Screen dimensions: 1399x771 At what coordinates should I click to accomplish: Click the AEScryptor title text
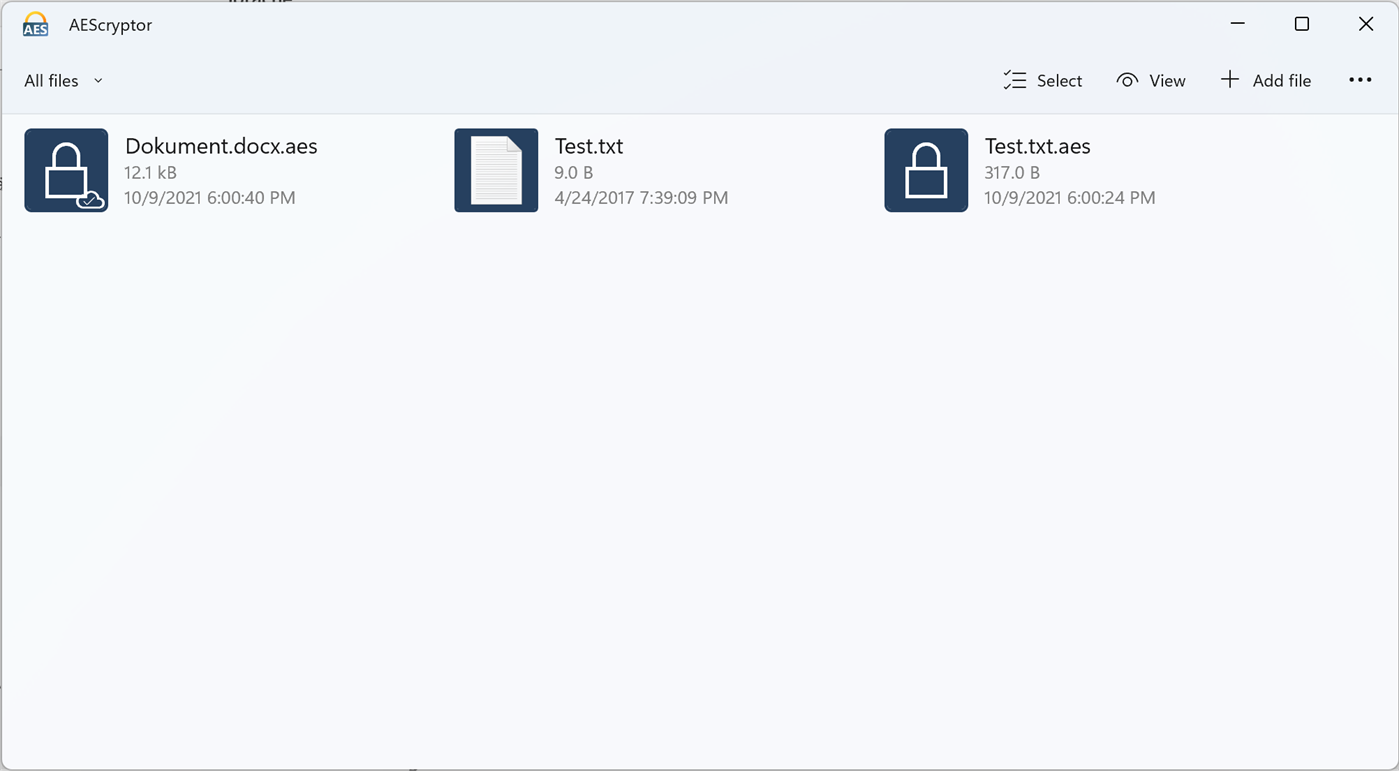(110, 24)
